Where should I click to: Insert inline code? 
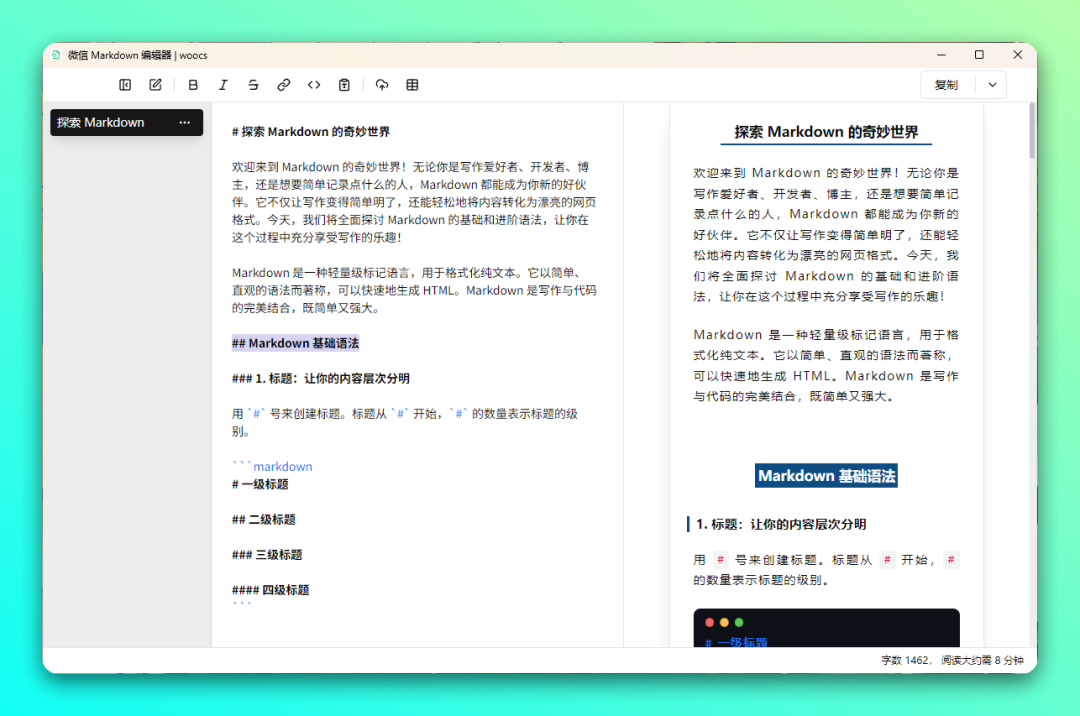pos(314,85)
